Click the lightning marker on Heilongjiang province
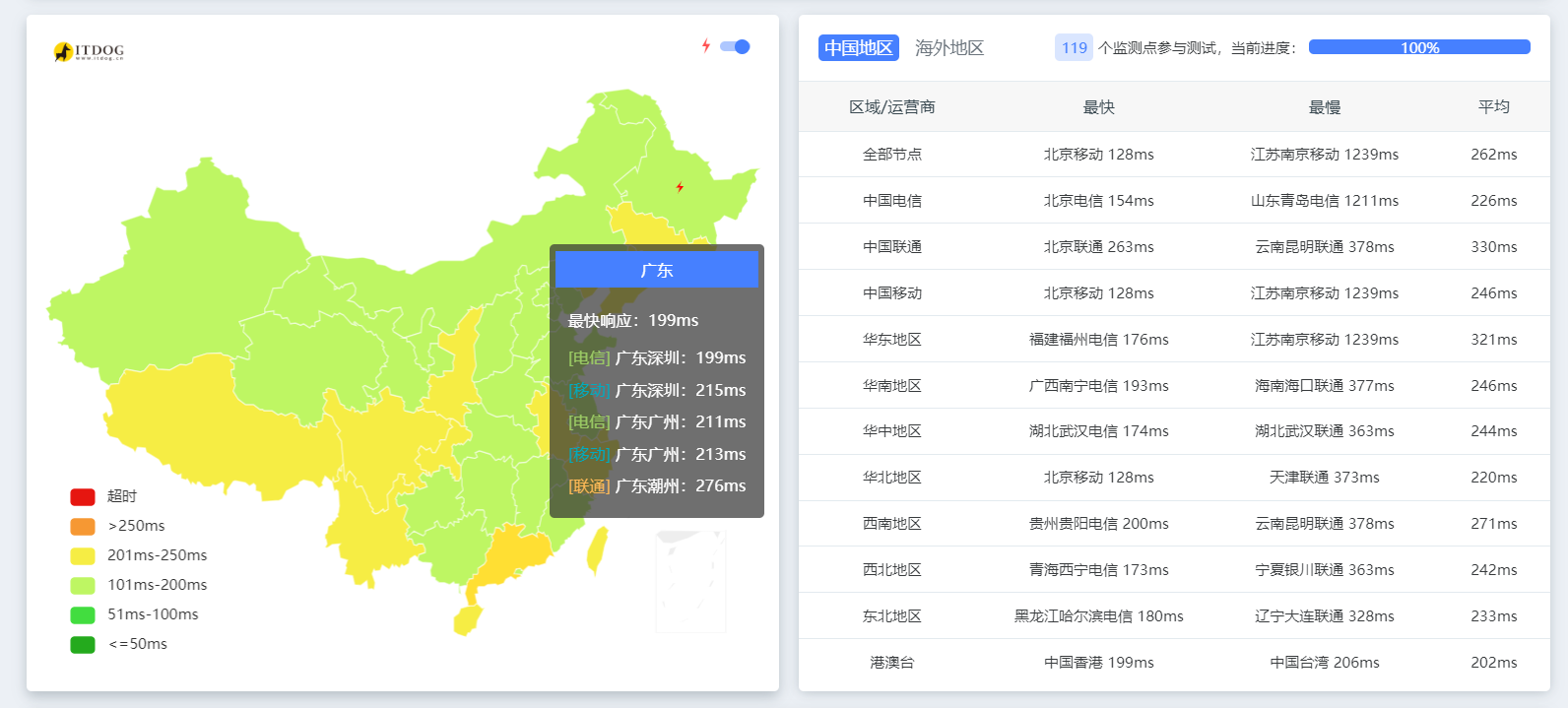 (680, 187)
